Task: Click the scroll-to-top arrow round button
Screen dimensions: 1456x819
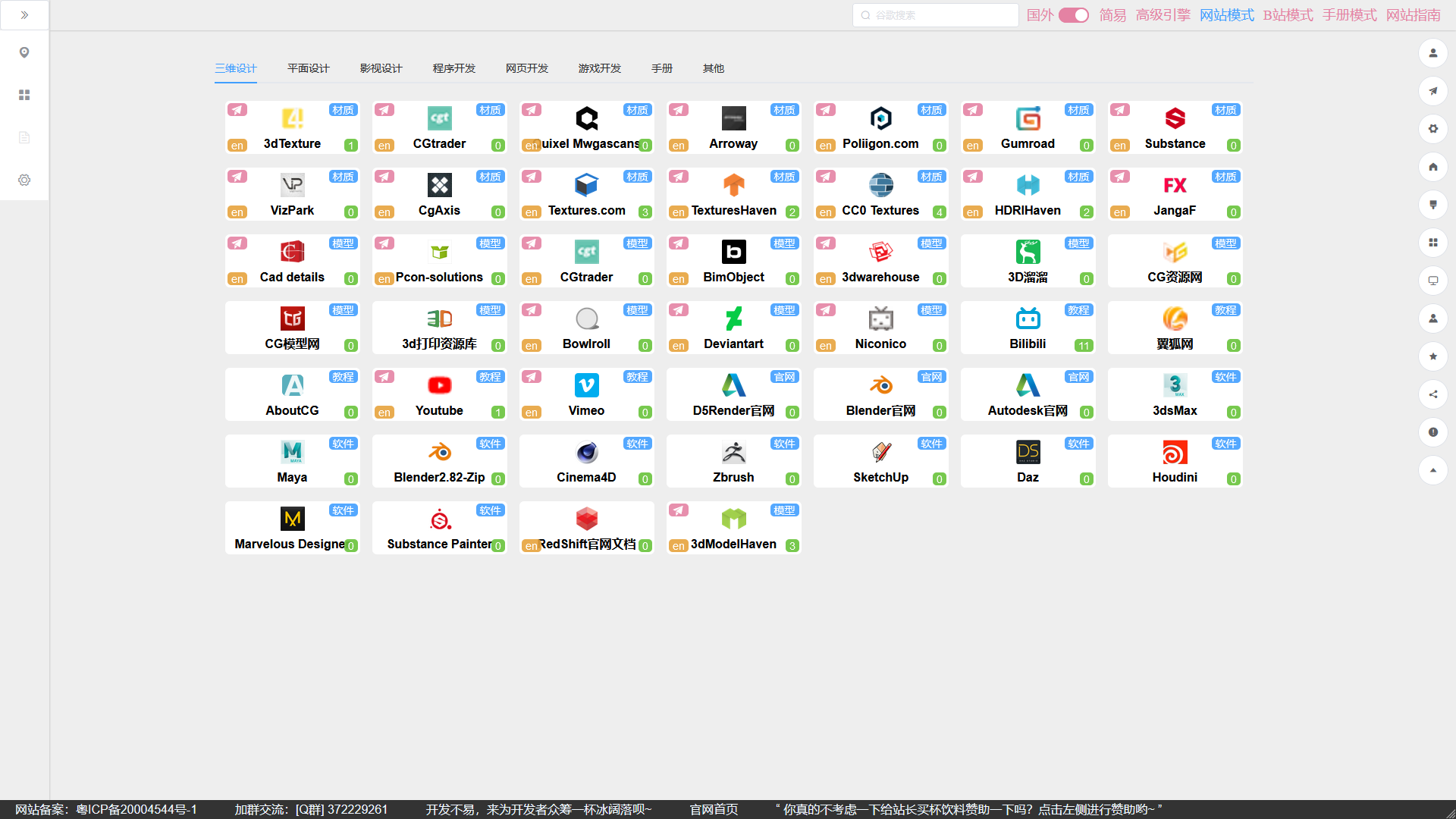Action: click(1432, 470)
